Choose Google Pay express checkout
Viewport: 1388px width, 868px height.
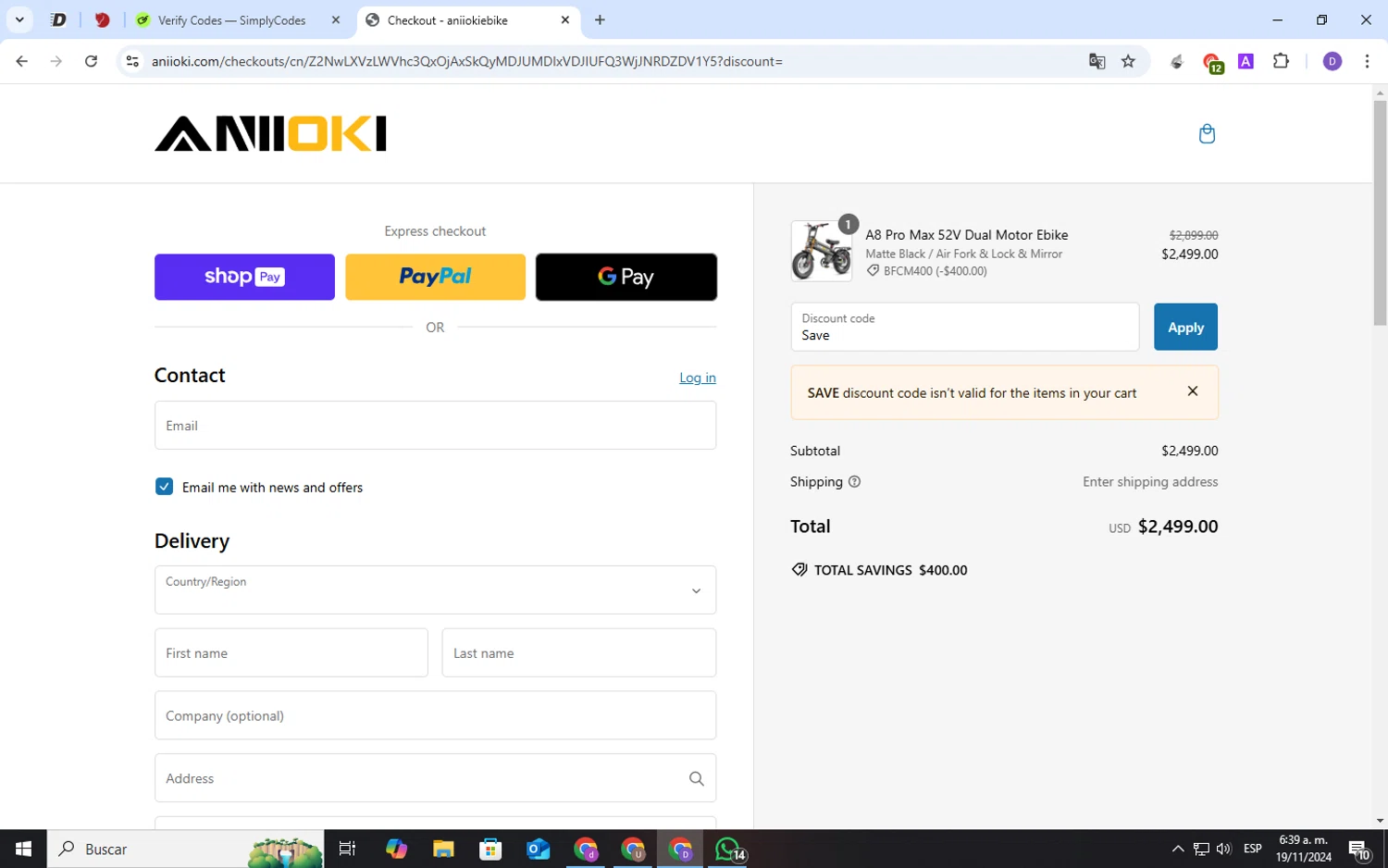point(626,277)
